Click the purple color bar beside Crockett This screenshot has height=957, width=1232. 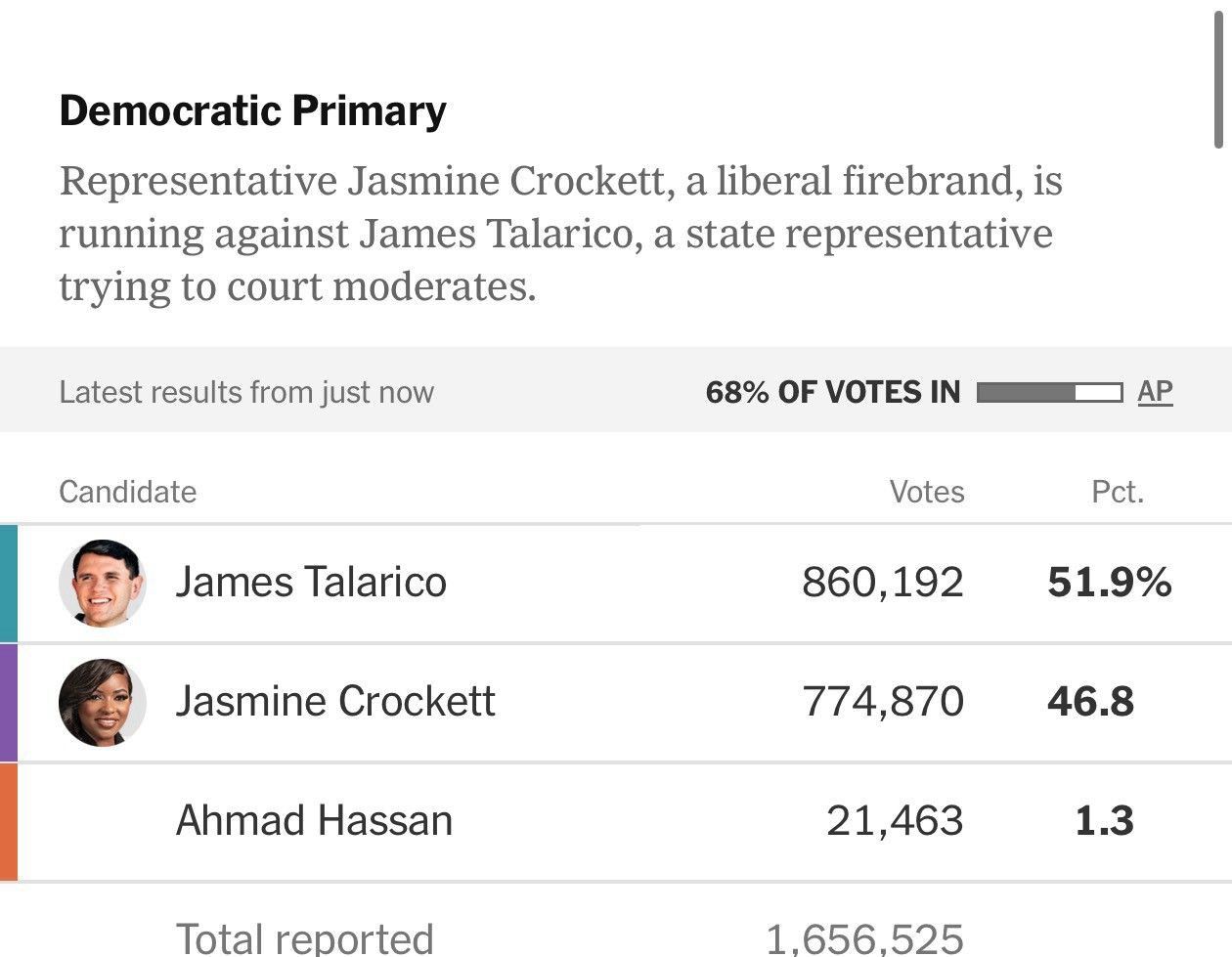click(9, 702)
